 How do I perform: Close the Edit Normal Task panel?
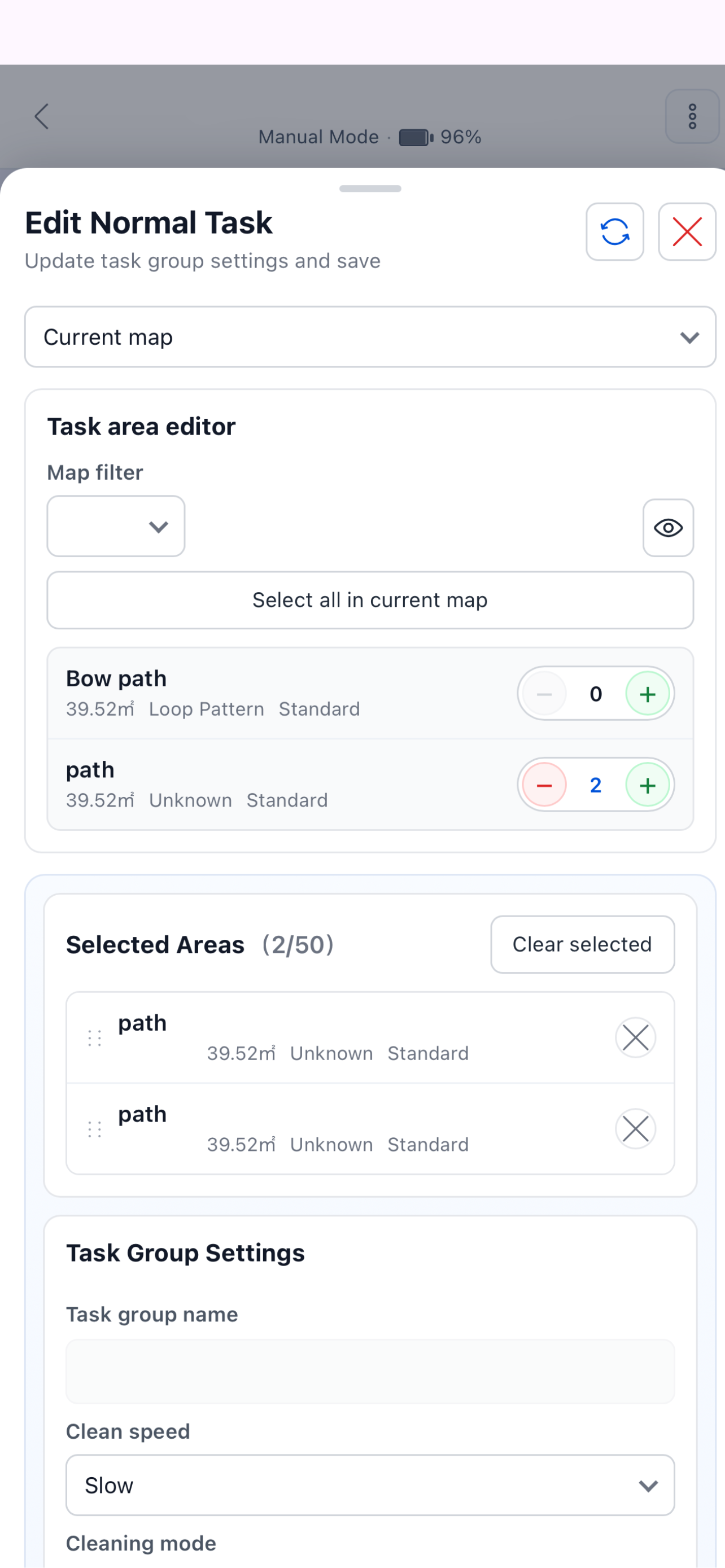(x=687, y=232)
